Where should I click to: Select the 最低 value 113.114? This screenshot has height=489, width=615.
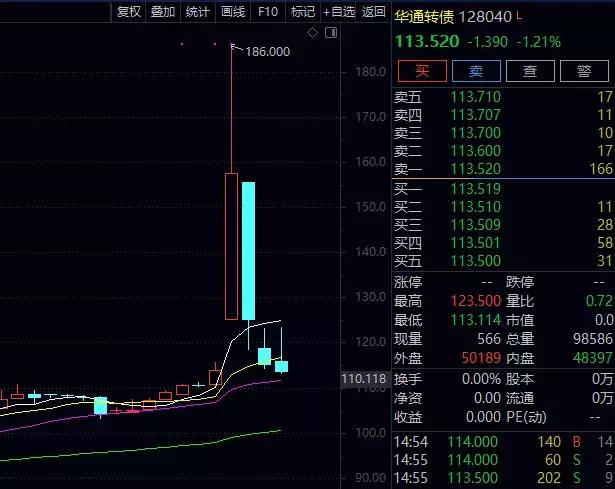[476, 320]
